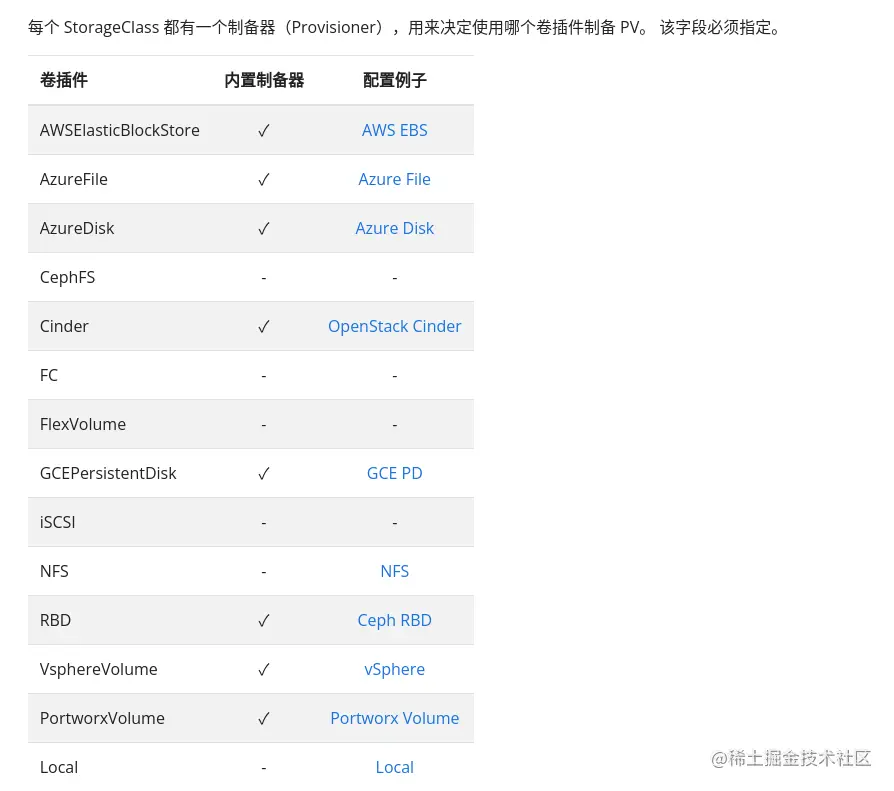The image size is (894, 791).
Task: Select the AWSElasticBlockStore plugin name
Action: [x=120, y=130]
